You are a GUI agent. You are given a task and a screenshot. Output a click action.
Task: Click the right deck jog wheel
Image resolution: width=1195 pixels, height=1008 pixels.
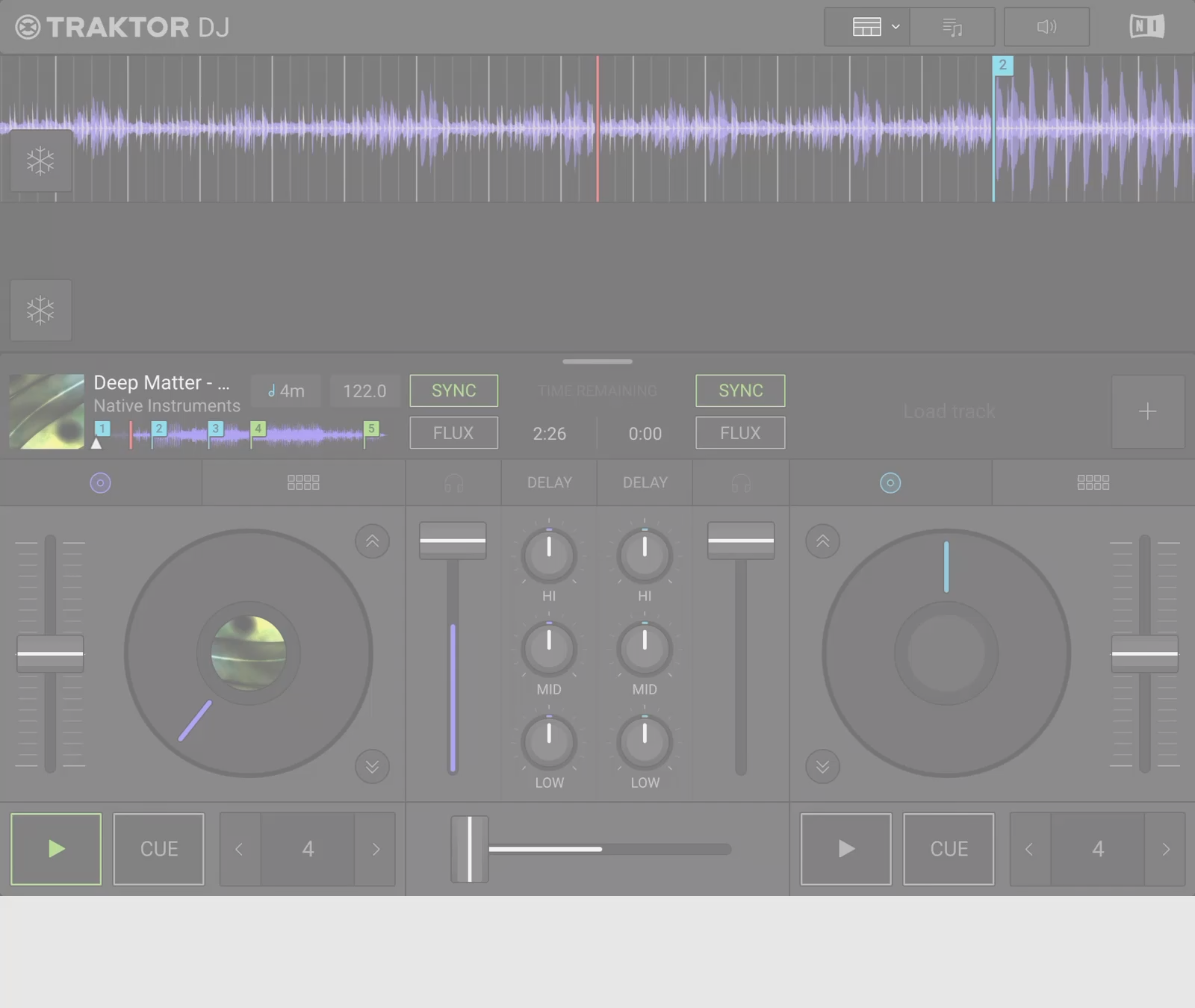click(946, 653)
